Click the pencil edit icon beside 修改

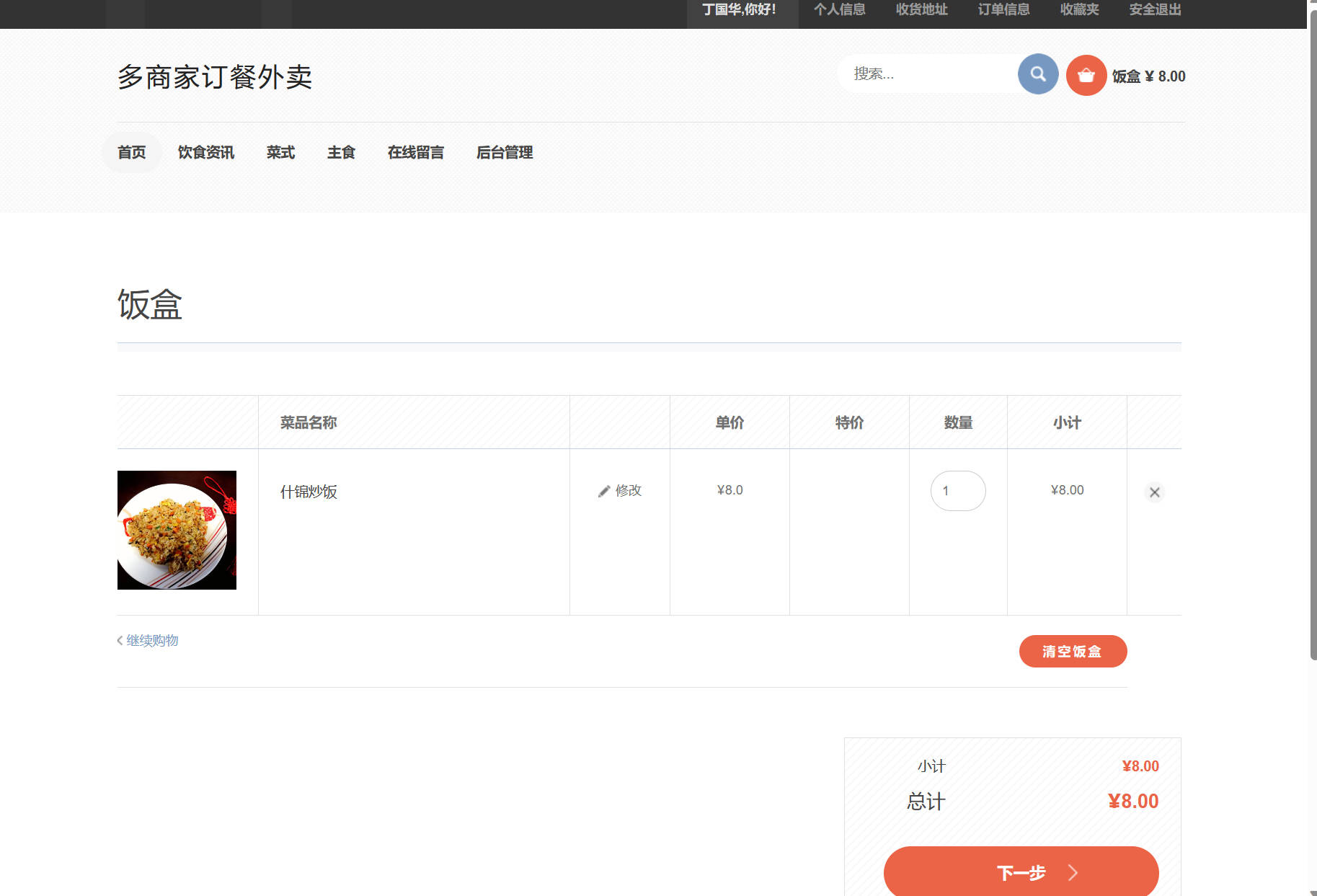604,490
